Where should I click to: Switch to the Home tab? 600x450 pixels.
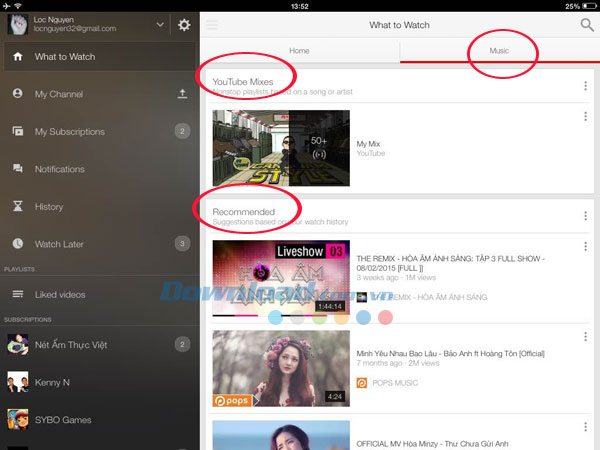299,51
